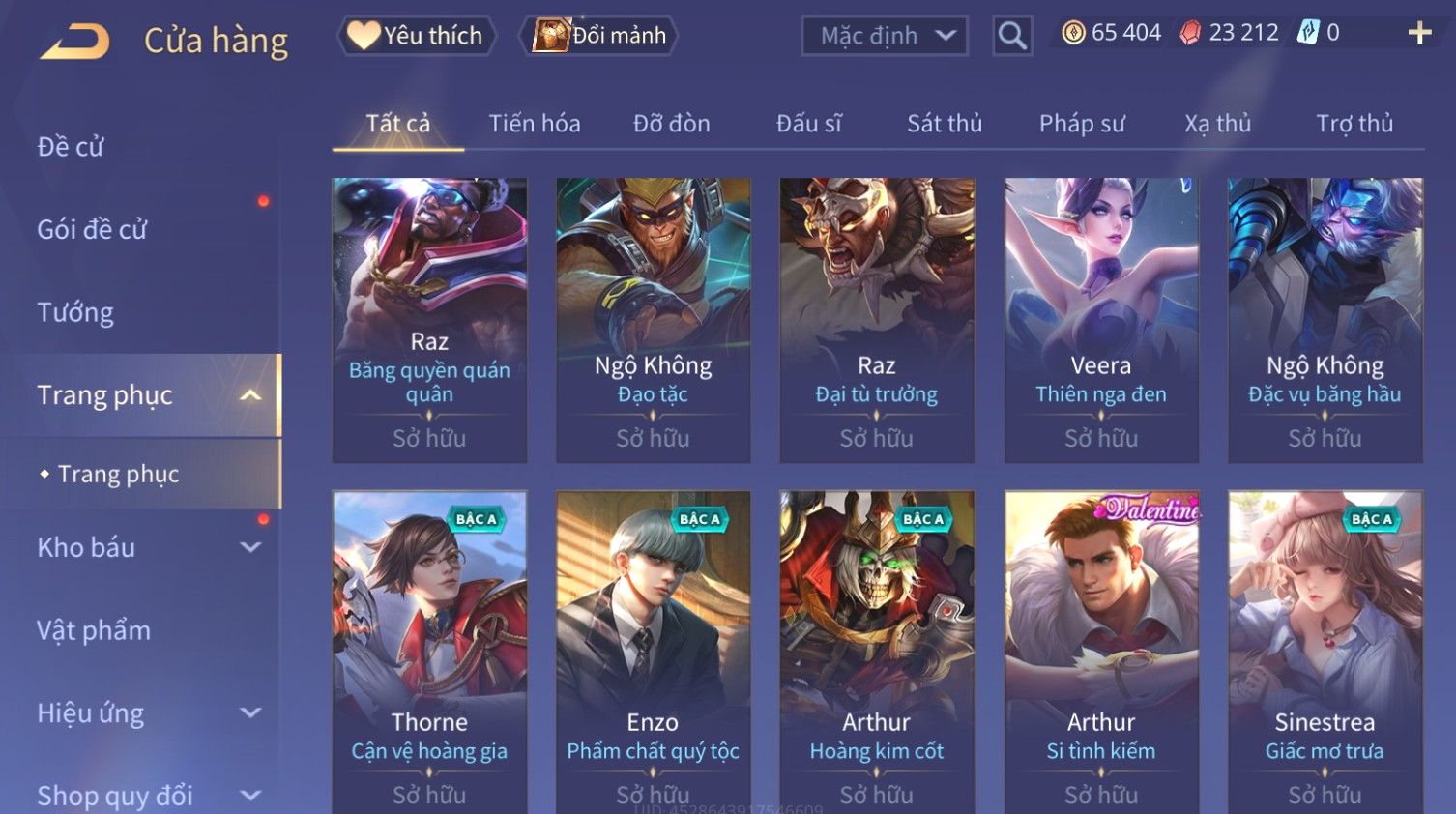Click the plus icon to add currency
The height and width of the screenshot is (814, 1456).
click(1419, 33)
